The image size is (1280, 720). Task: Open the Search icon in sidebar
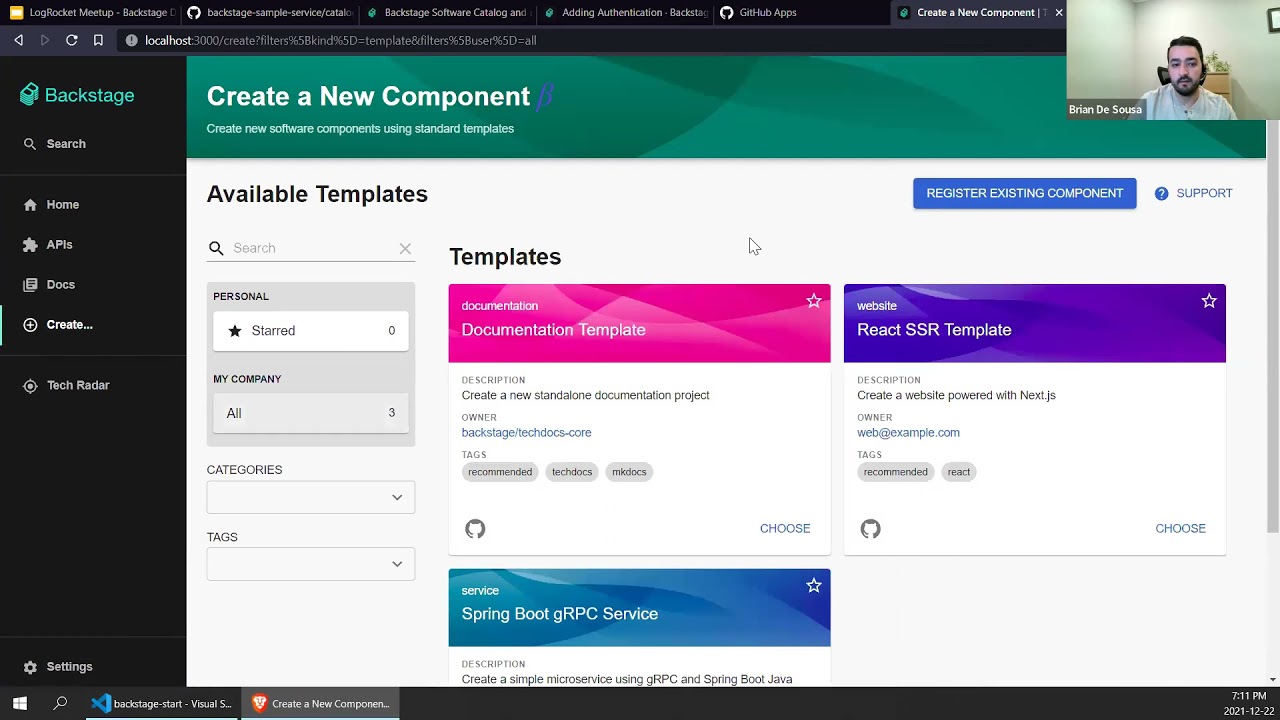pos(30,144)
